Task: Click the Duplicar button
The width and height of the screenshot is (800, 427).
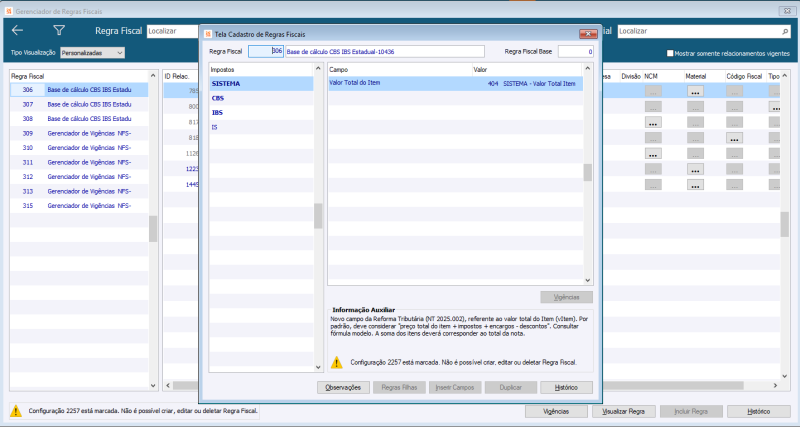Action: [x=511, y=388]
